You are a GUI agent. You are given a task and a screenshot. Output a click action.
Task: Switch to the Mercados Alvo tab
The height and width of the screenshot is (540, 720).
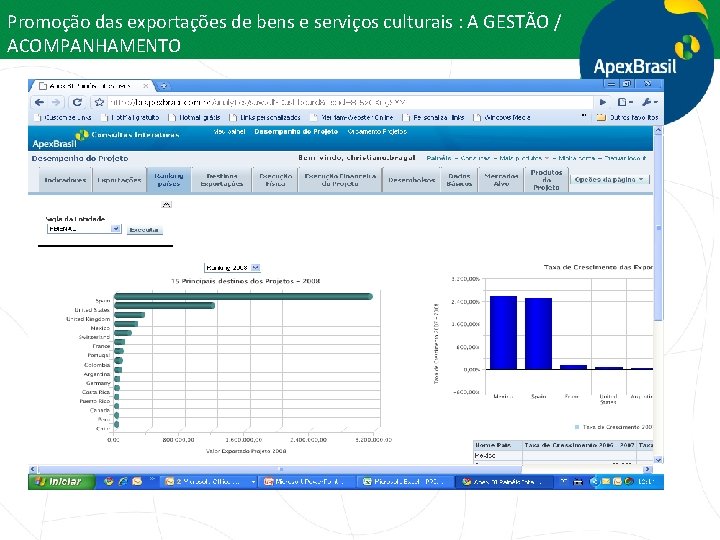[501, 180]
